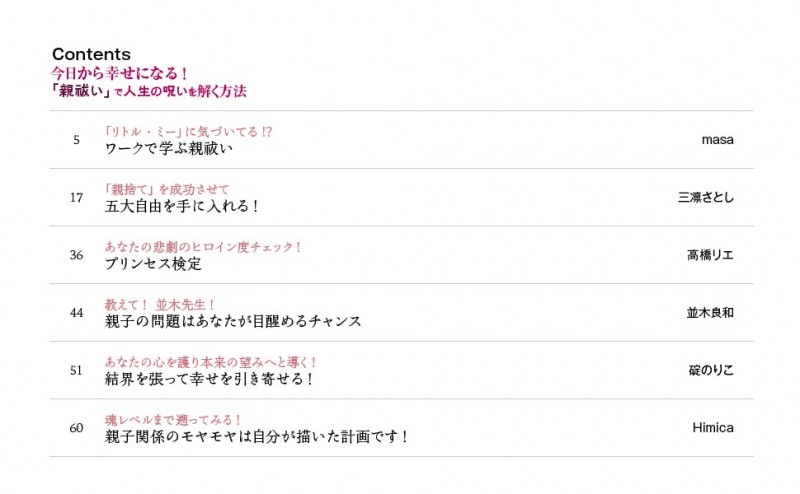Click the subtitle 「親祓い」で人生の呪いを解く方法

coord(148,91)
